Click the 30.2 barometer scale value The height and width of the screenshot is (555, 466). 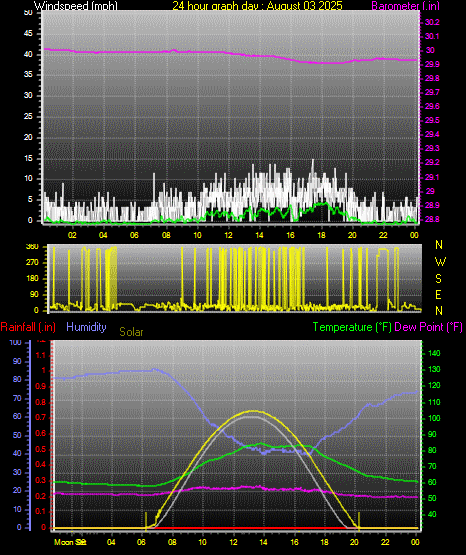click(432, 22)
